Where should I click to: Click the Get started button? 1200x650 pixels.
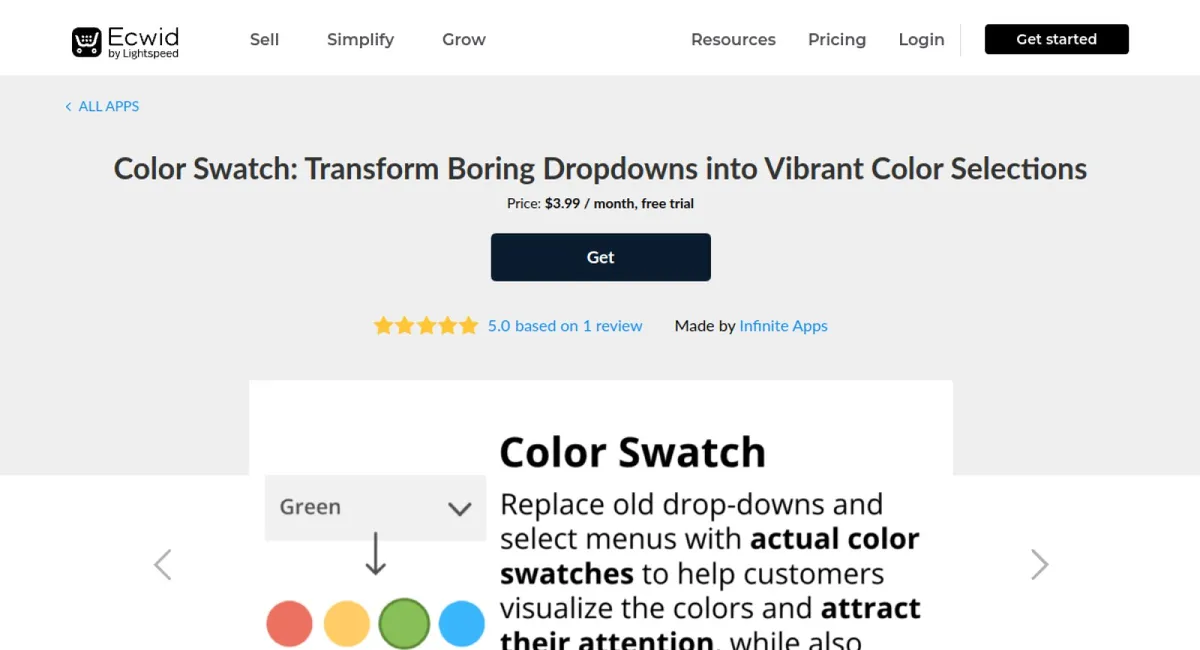point(1056,39)
